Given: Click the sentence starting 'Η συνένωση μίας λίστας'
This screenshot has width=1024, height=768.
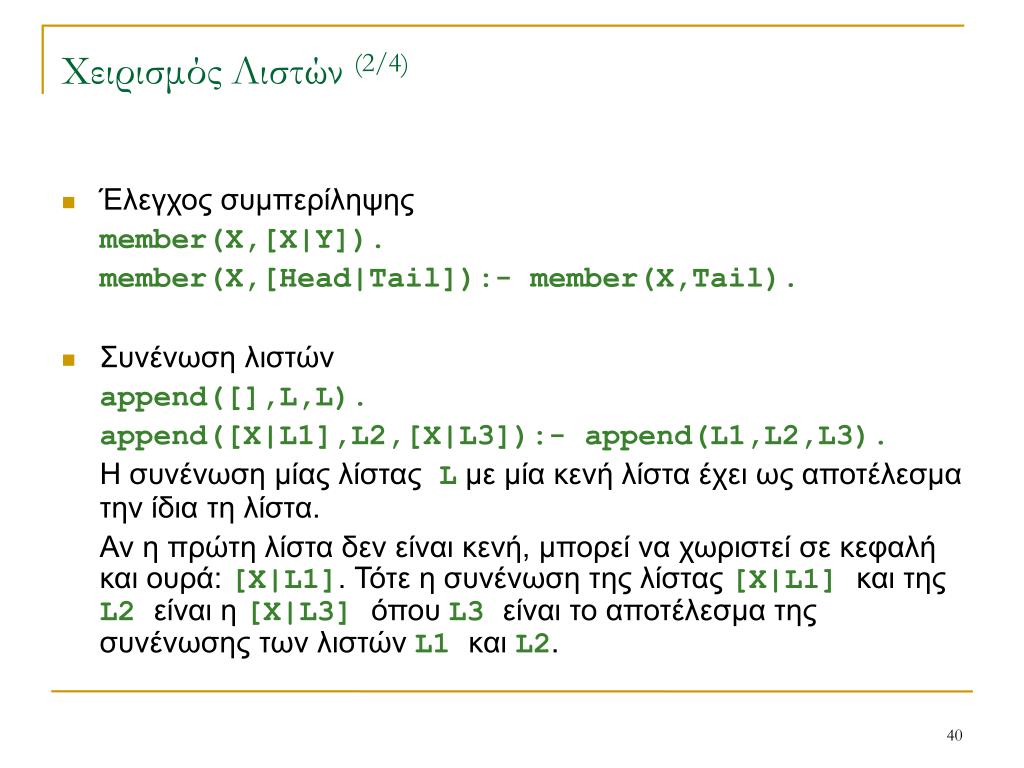Looking at the screenshot, I should [530, 475].
